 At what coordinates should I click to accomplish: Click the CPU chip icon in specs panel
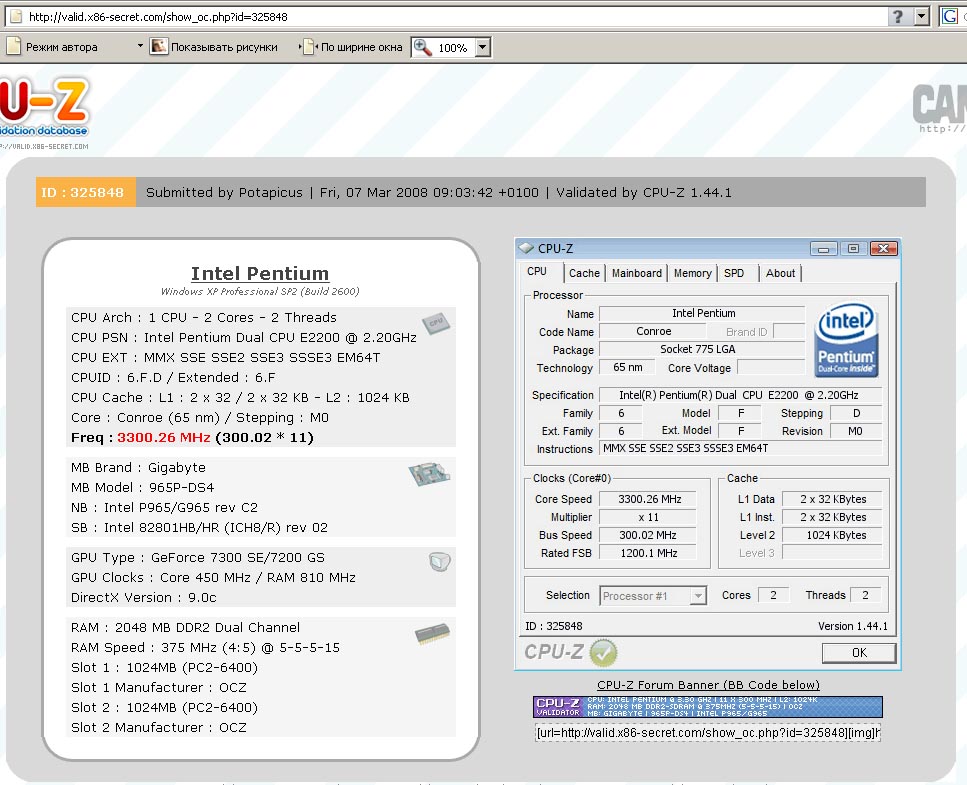tap(436, 323)
